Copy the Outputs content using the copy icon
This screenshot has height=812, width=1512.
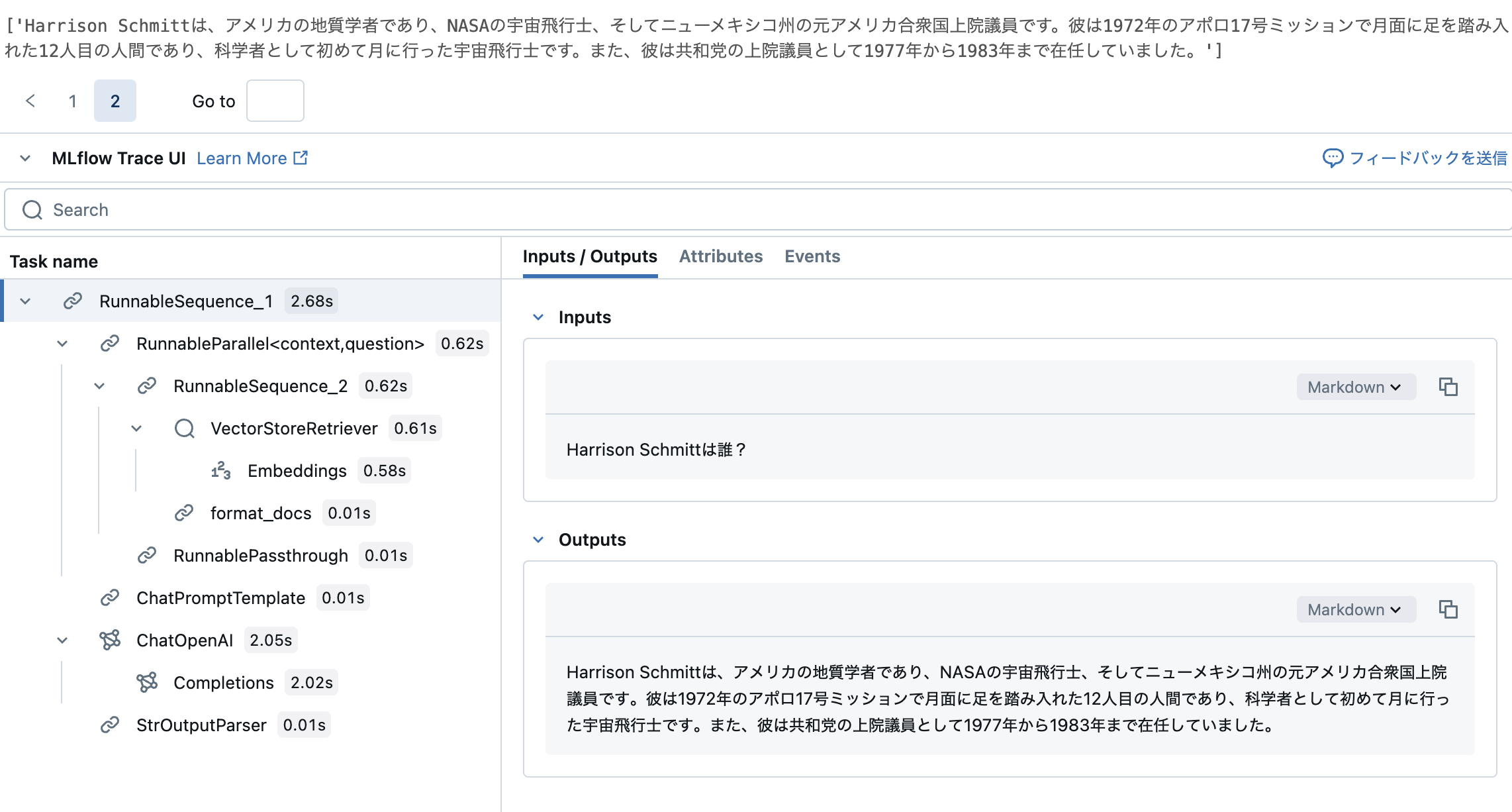[1448, 609]
